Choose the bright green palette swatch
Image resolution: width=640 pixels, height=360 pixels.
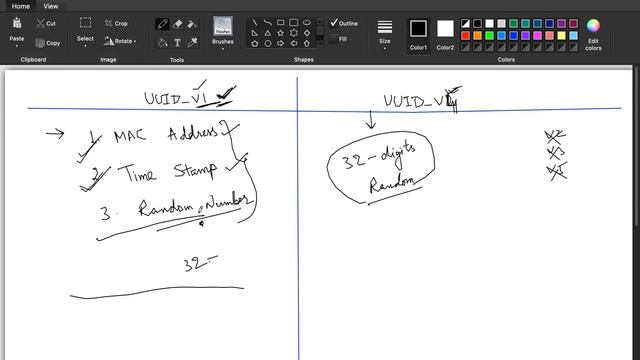coord(489,36)
